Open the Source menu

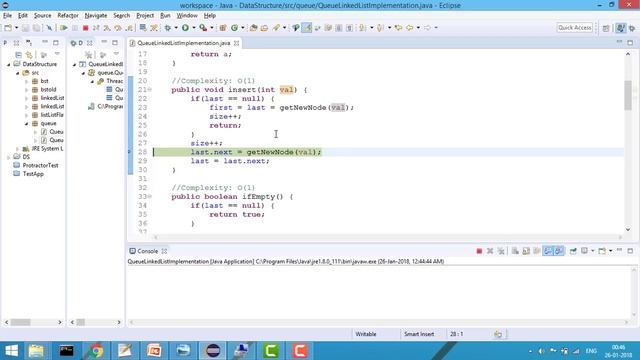[x=42, y=16]
